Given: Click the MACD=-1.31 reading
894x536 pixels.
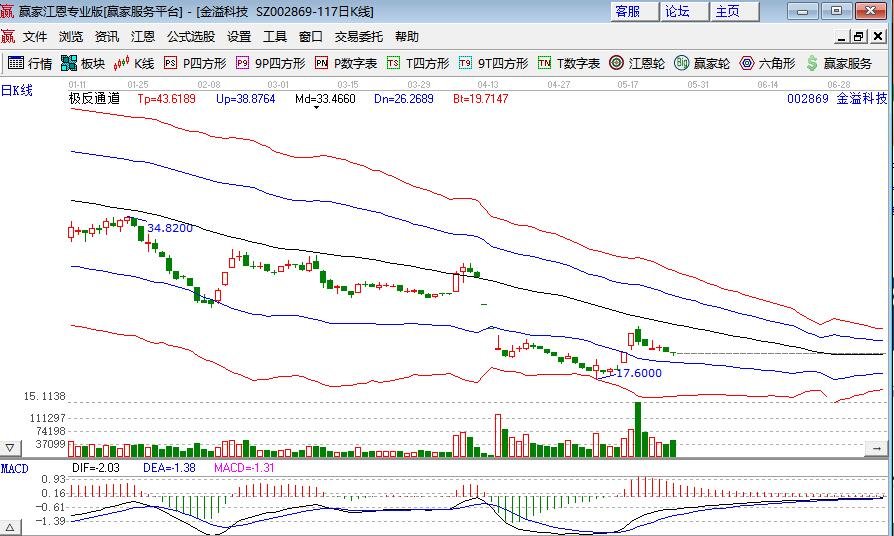Looking at the screenshot, I should [244, 468].
